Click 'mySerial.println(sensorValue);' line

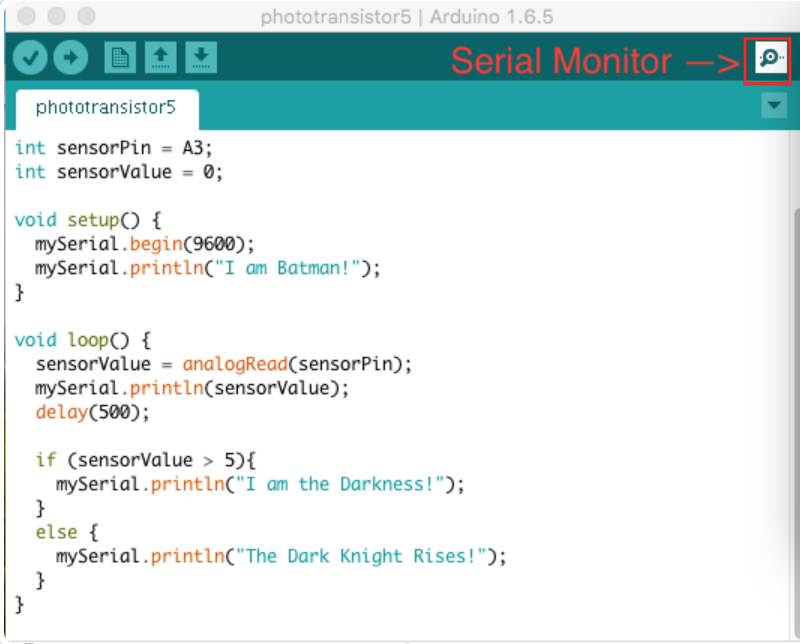192,388
